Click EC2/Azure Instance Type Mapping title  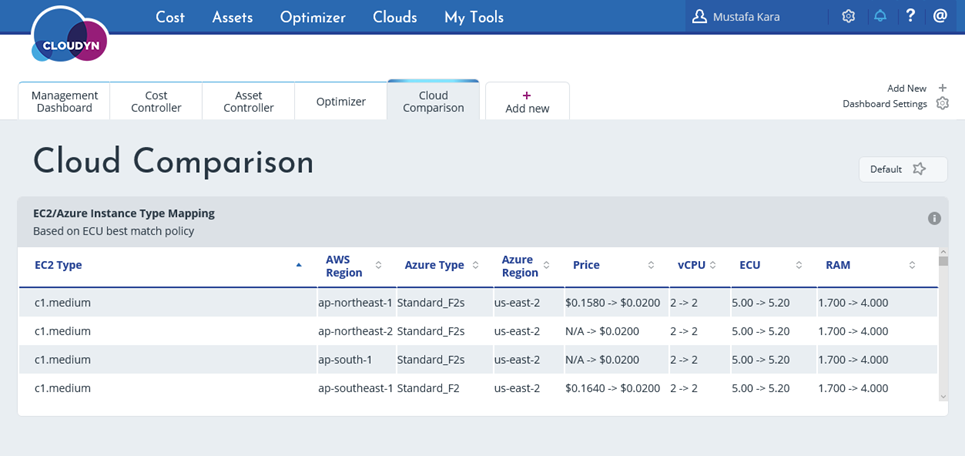click(x=124, y=214)
